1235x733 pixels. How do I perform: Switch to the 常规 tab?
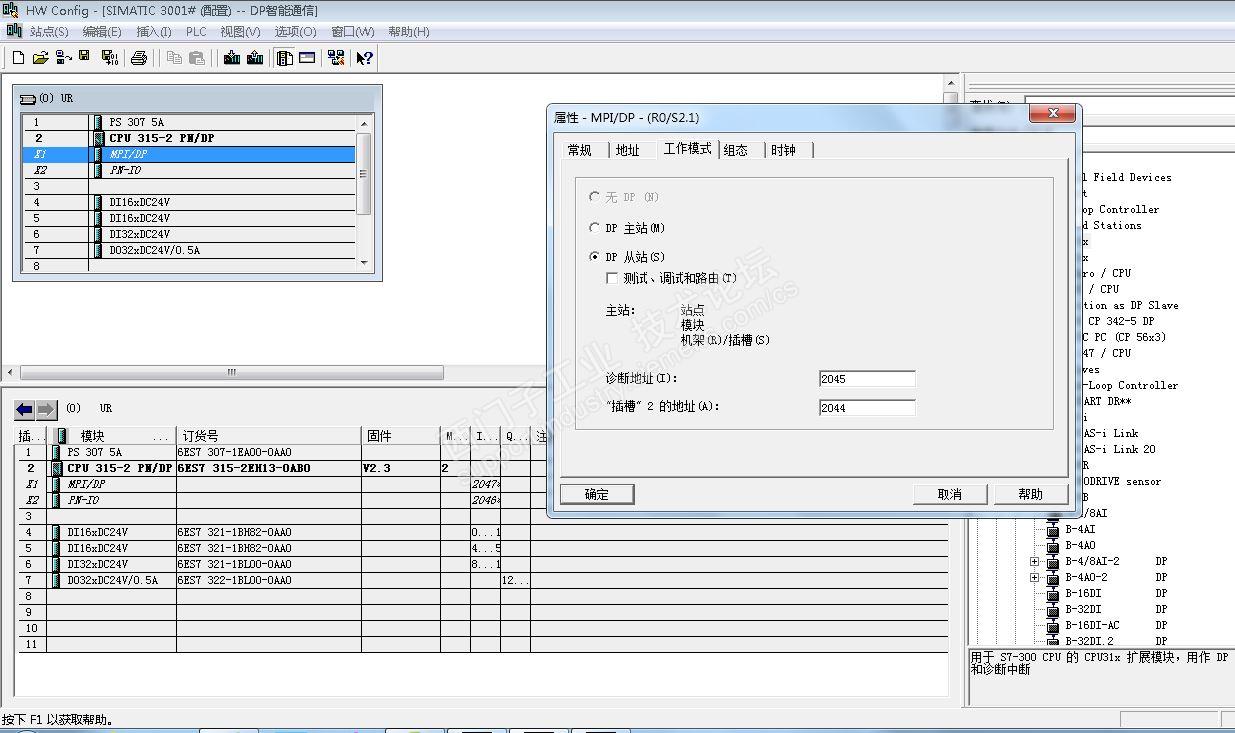coord(580,150)
